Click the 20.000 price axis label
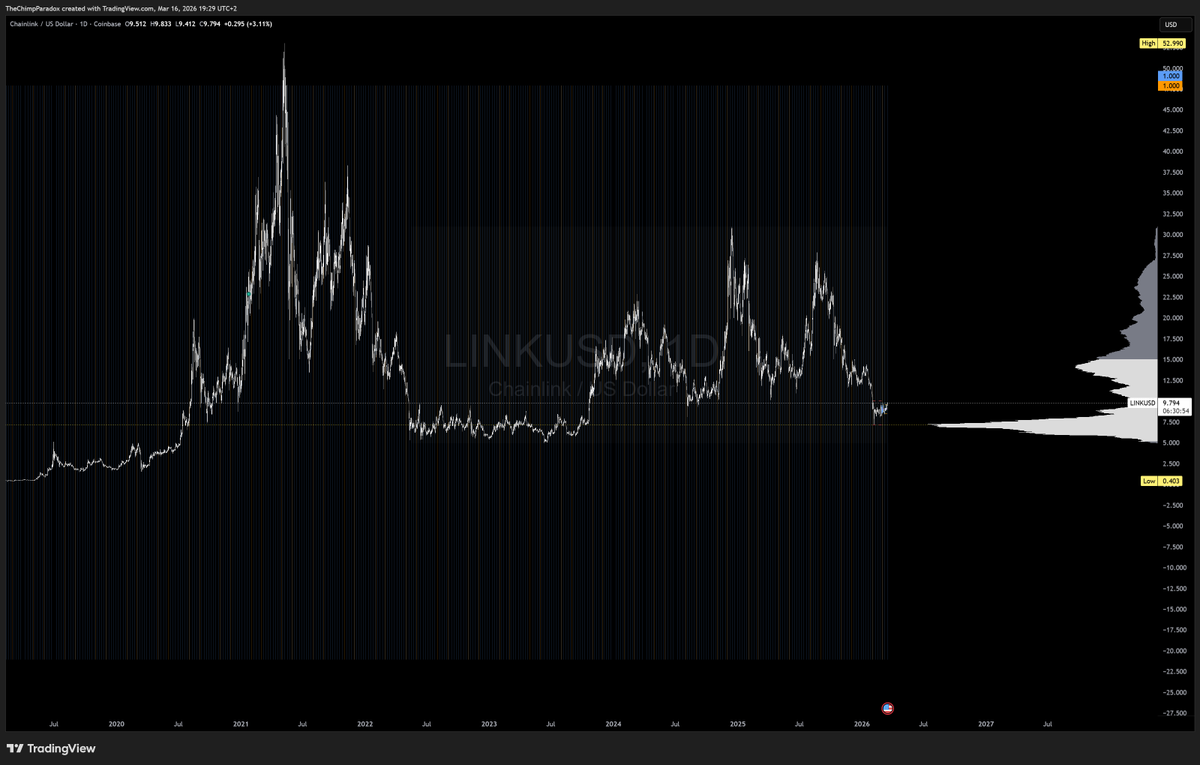 tap(1171, 318)
